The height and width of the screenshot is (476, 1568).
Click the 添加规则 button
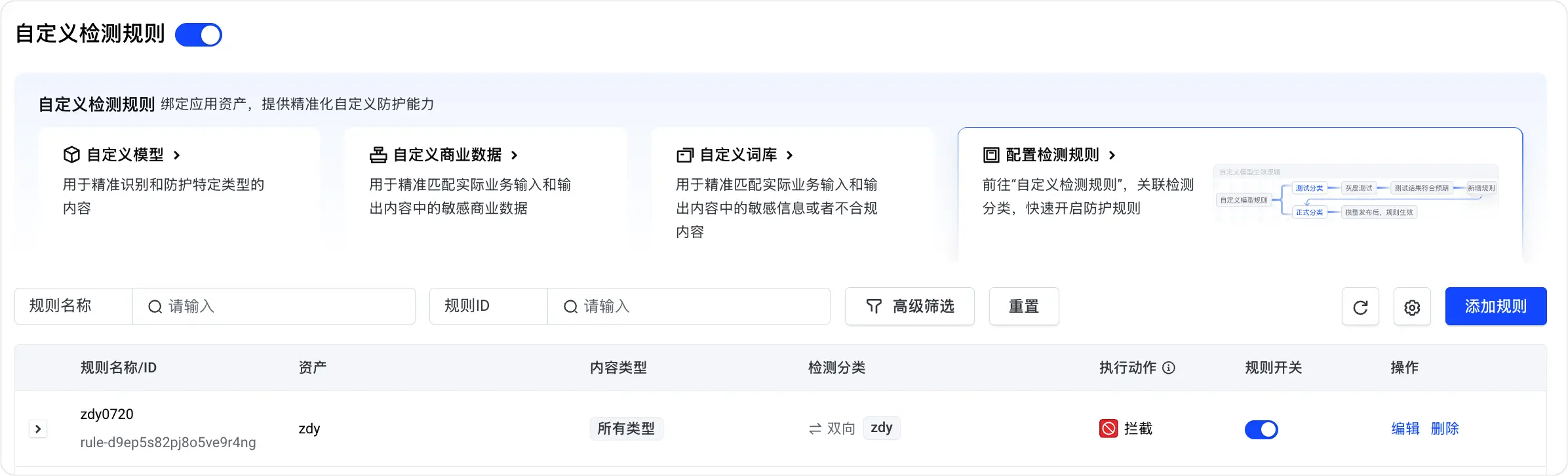point(1496,306)
